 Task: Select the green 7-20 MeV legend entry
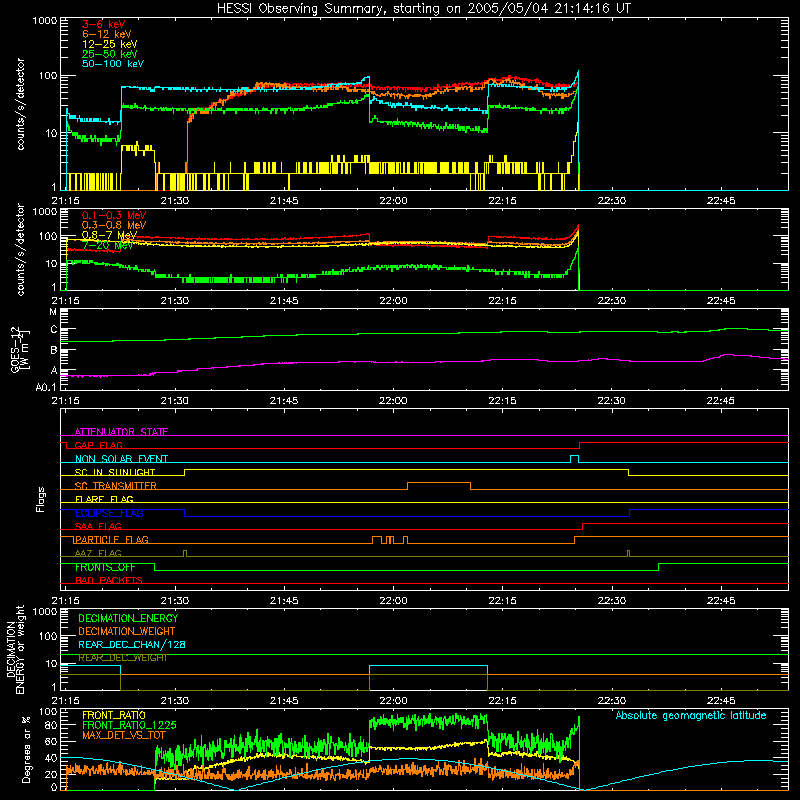point(107,245)
